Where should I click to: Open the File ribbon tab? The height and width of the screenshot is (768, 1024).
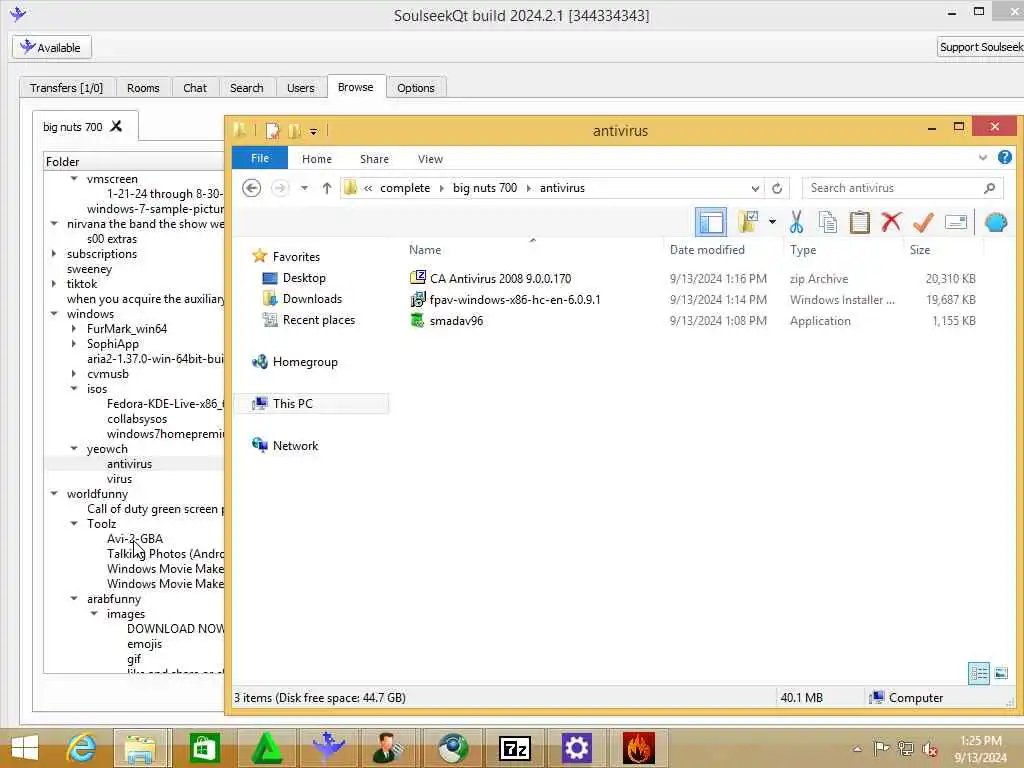tap(260, 158)
